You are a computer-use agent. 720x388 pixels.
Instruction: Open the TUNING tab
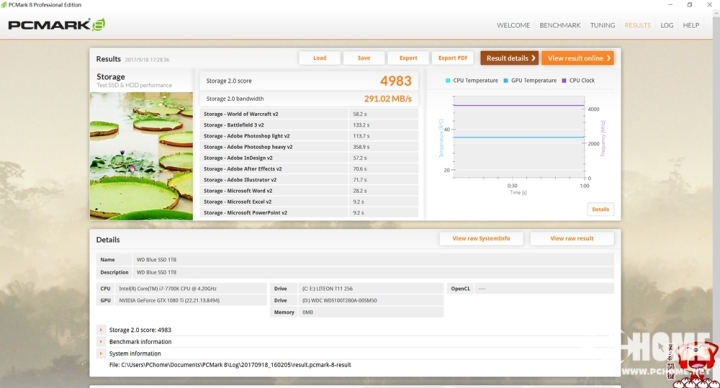coord(602,25)
